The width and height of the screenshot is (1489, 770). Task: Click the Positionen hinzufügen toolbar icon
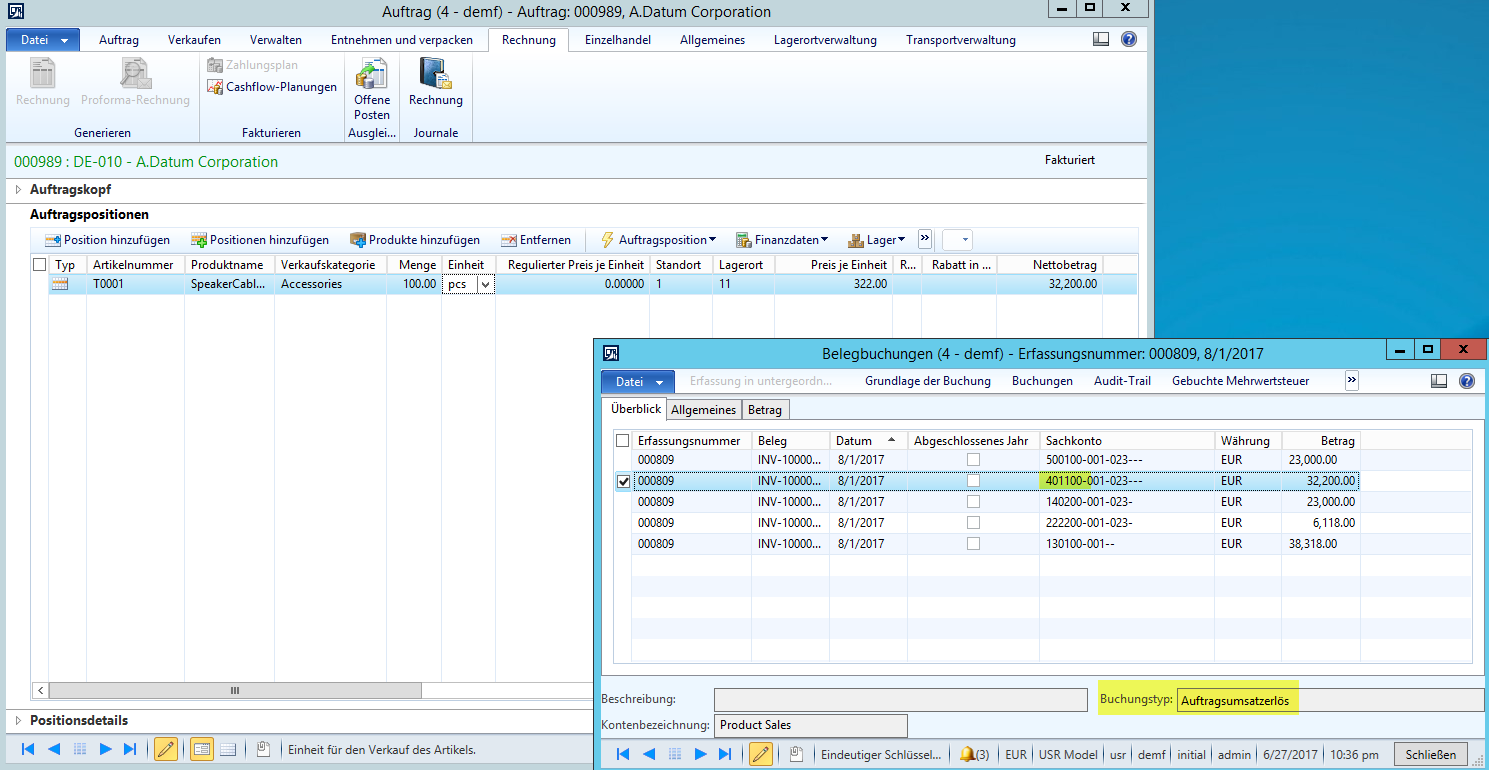pos(200,240)
